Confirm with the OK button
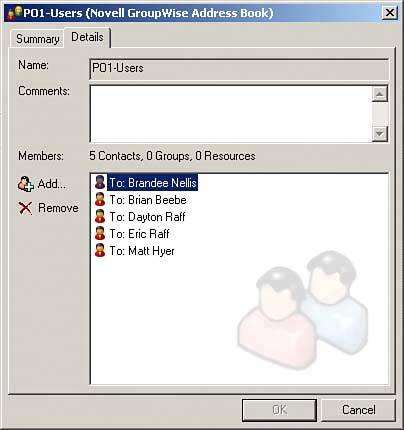Screen dimensions: 404x430 279,410
